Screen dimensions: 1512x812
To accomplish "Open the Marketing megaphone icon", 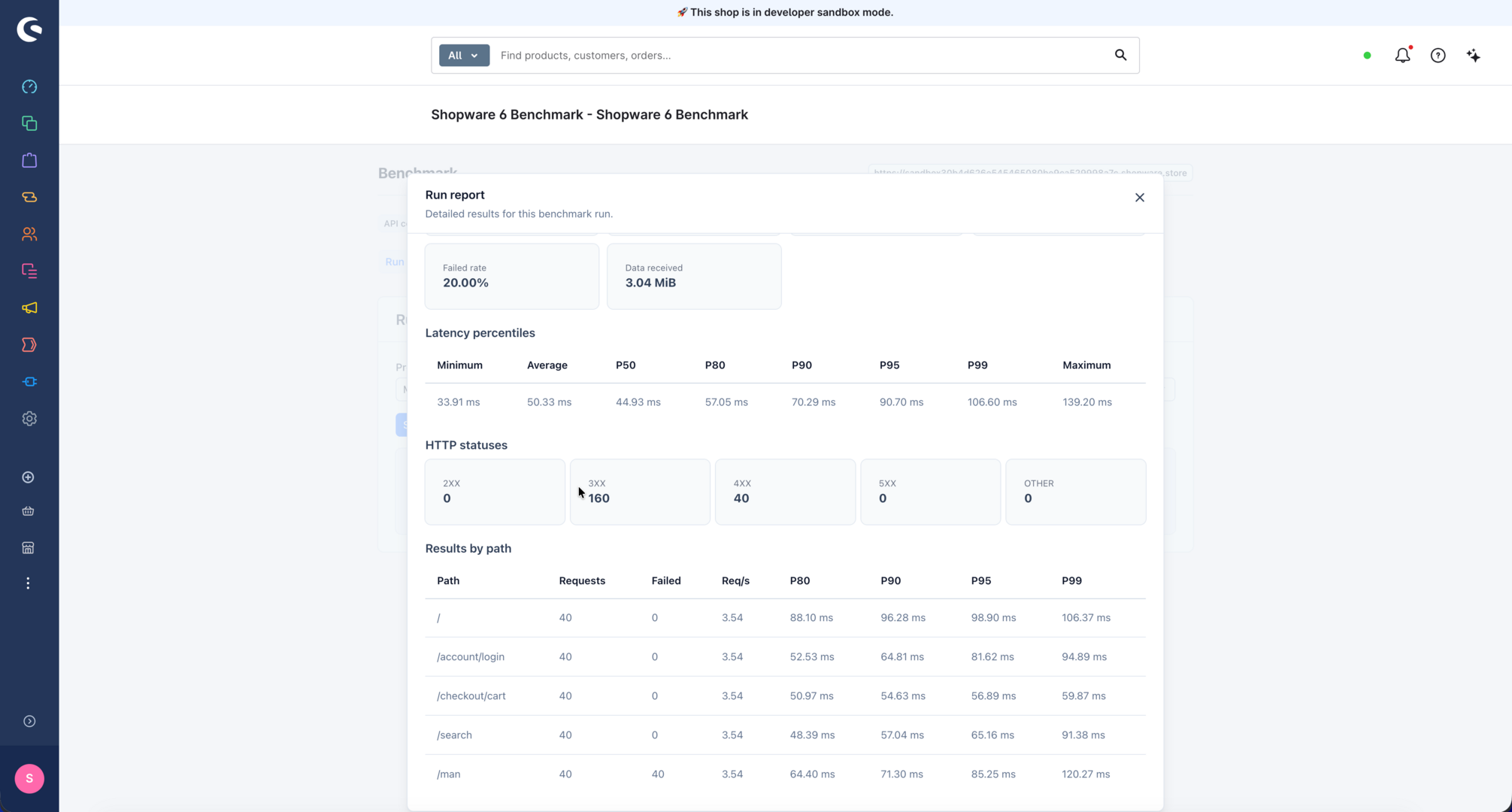I will (29, 308).
